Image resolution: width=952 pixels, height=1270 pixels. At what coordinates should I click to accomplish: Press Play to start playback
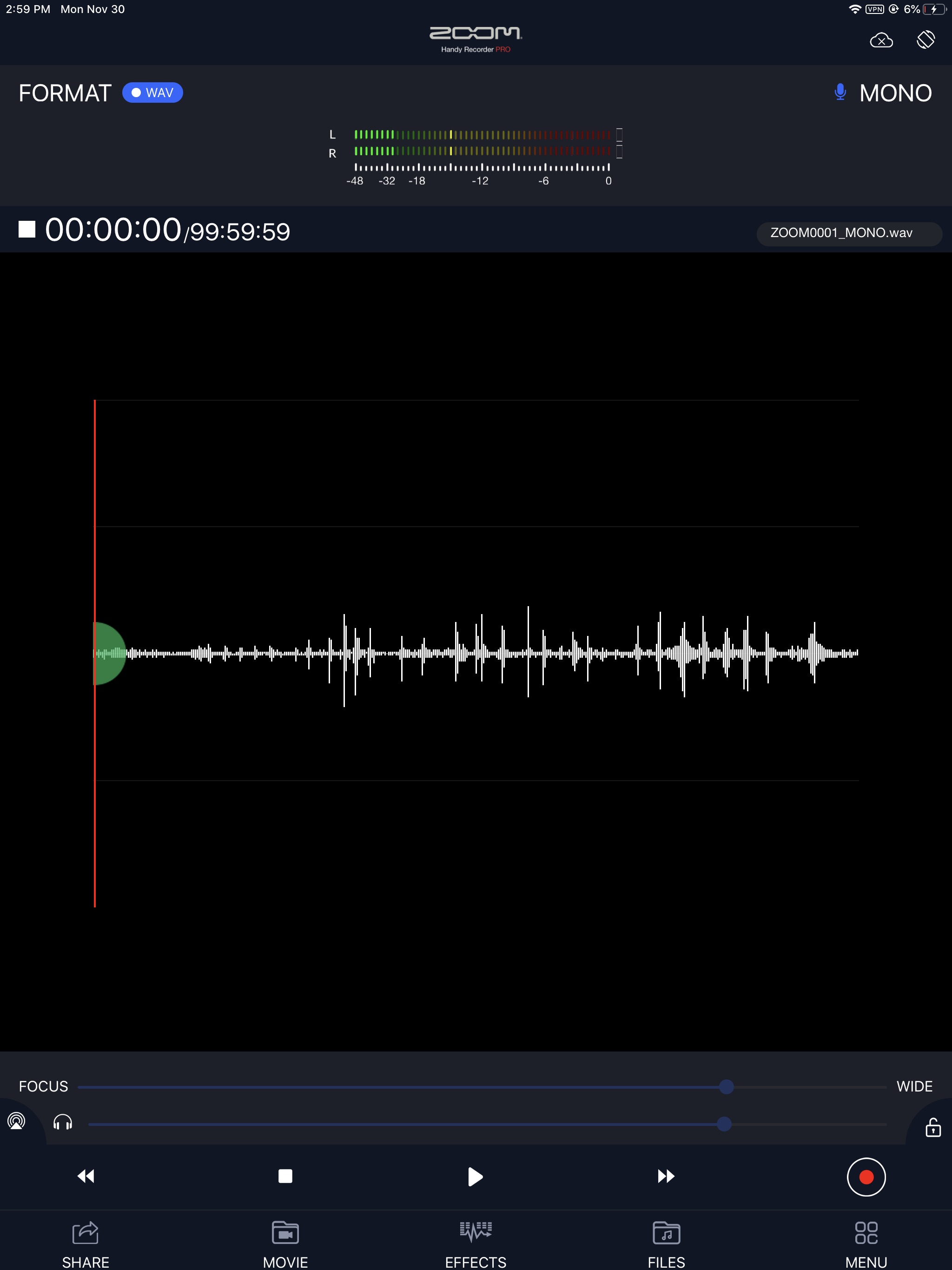point(475,1176)
